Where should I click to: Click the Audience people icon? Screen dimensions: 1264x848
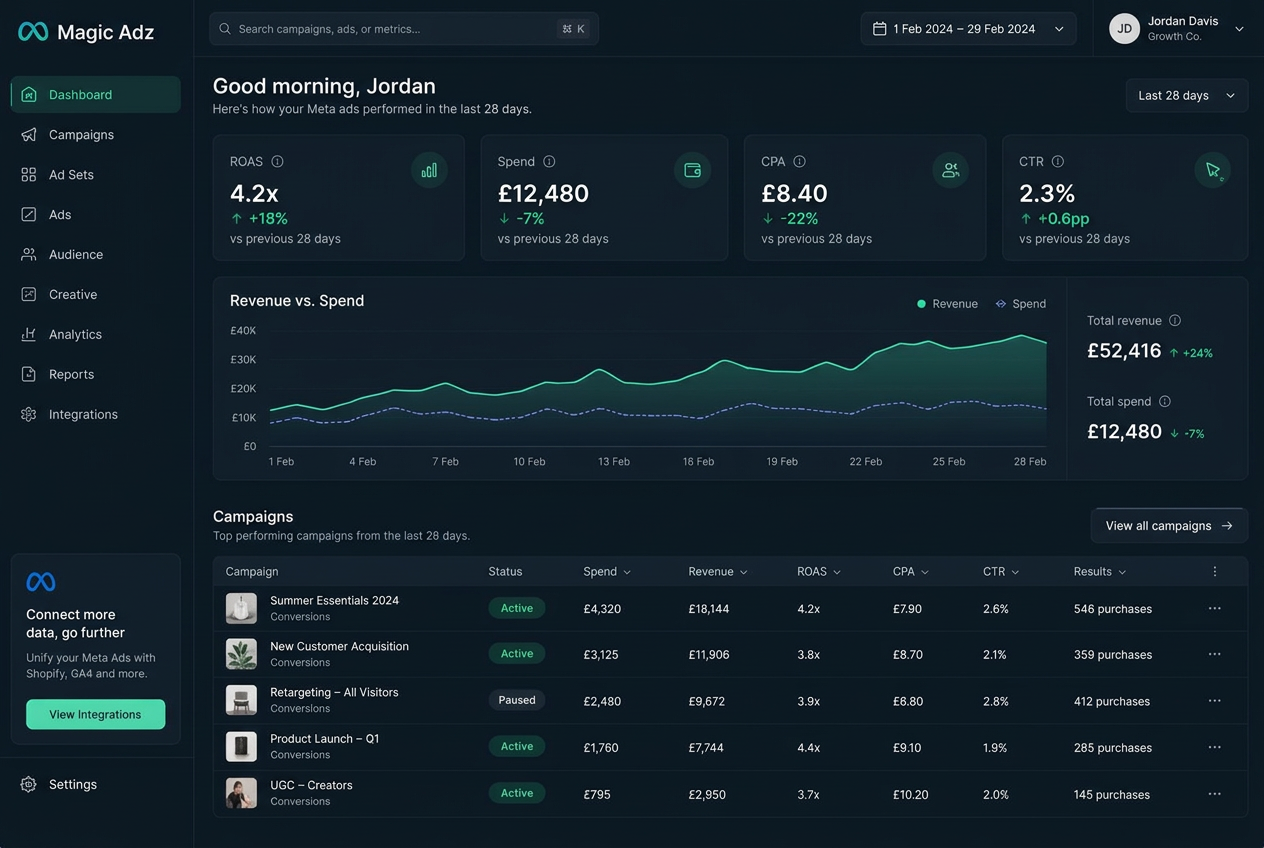coord(29,255)
